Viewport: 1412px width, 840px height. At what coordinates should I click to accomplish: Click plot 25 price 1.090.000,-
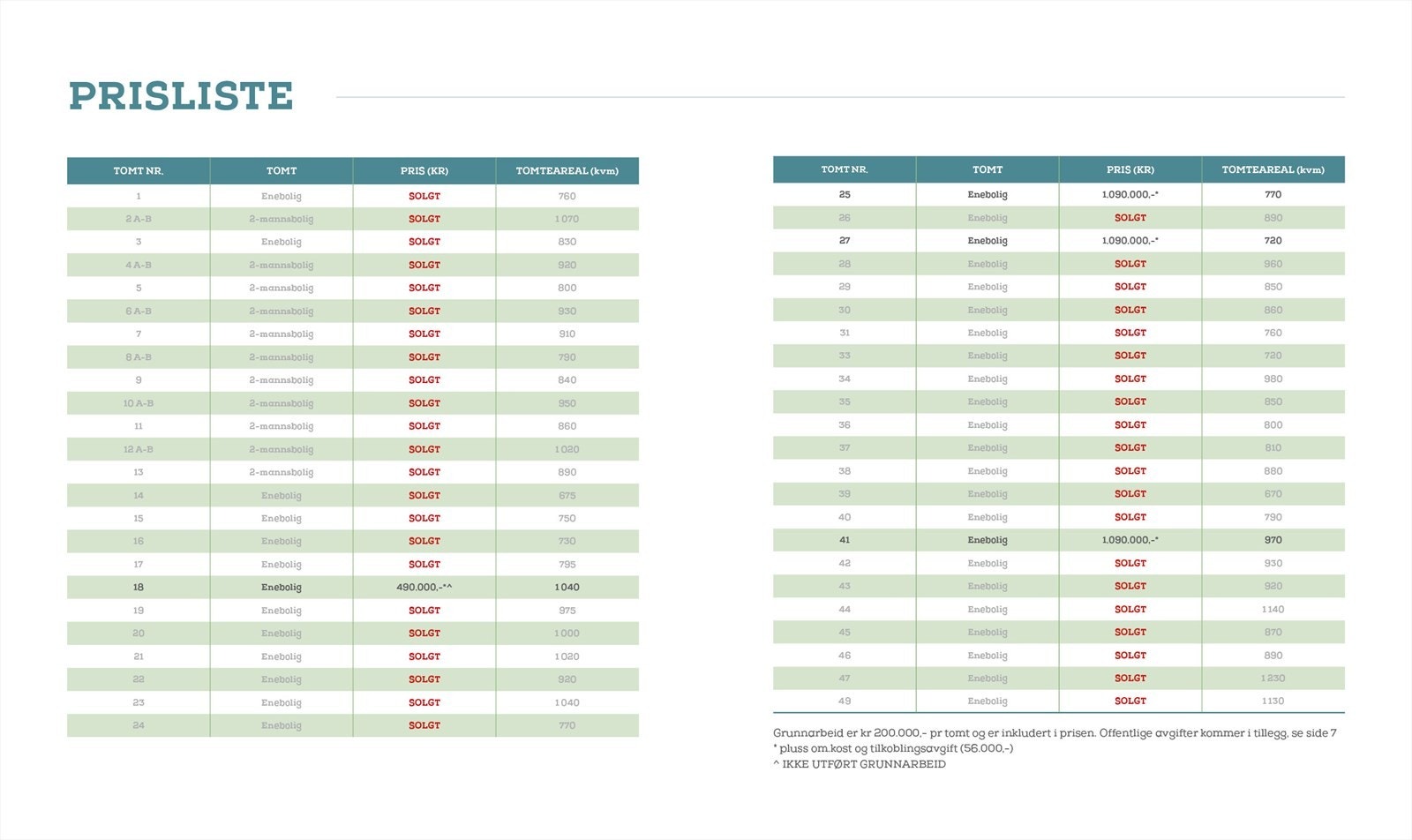pos(1130,195)
